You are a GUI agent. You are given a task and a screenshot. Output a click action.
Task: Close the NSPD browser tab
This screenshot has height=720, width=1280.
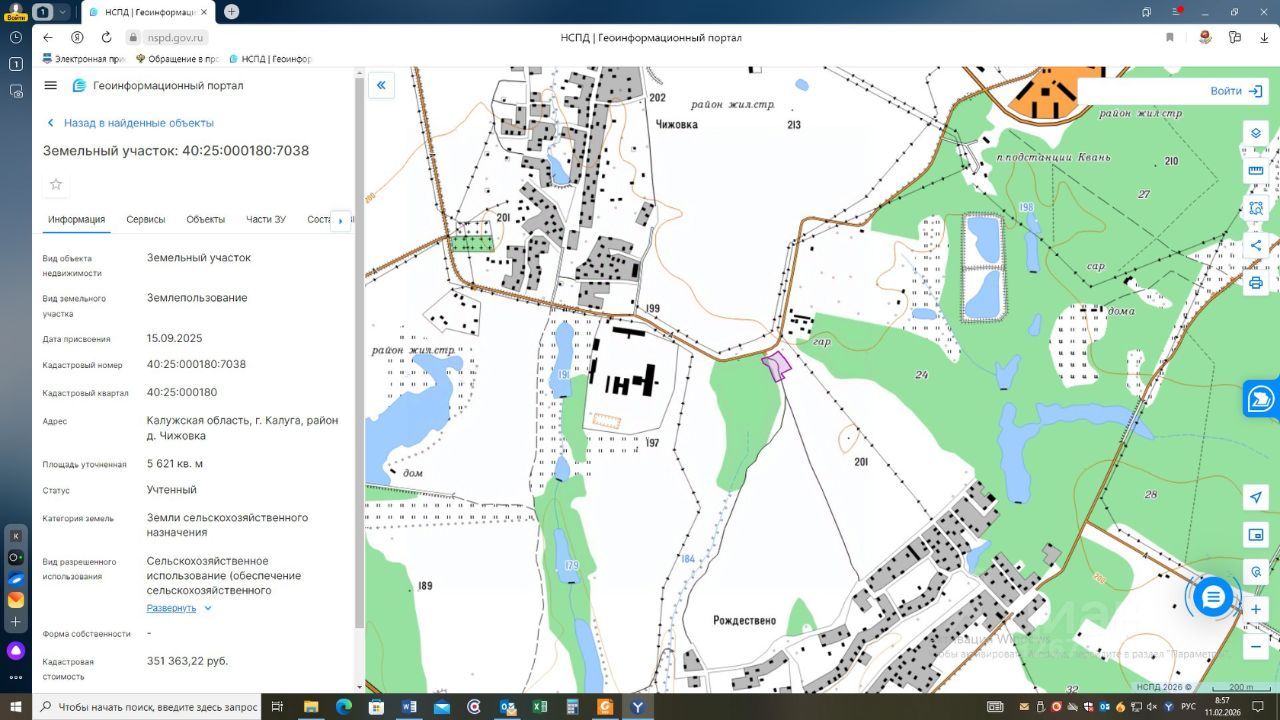click(204, 12)
